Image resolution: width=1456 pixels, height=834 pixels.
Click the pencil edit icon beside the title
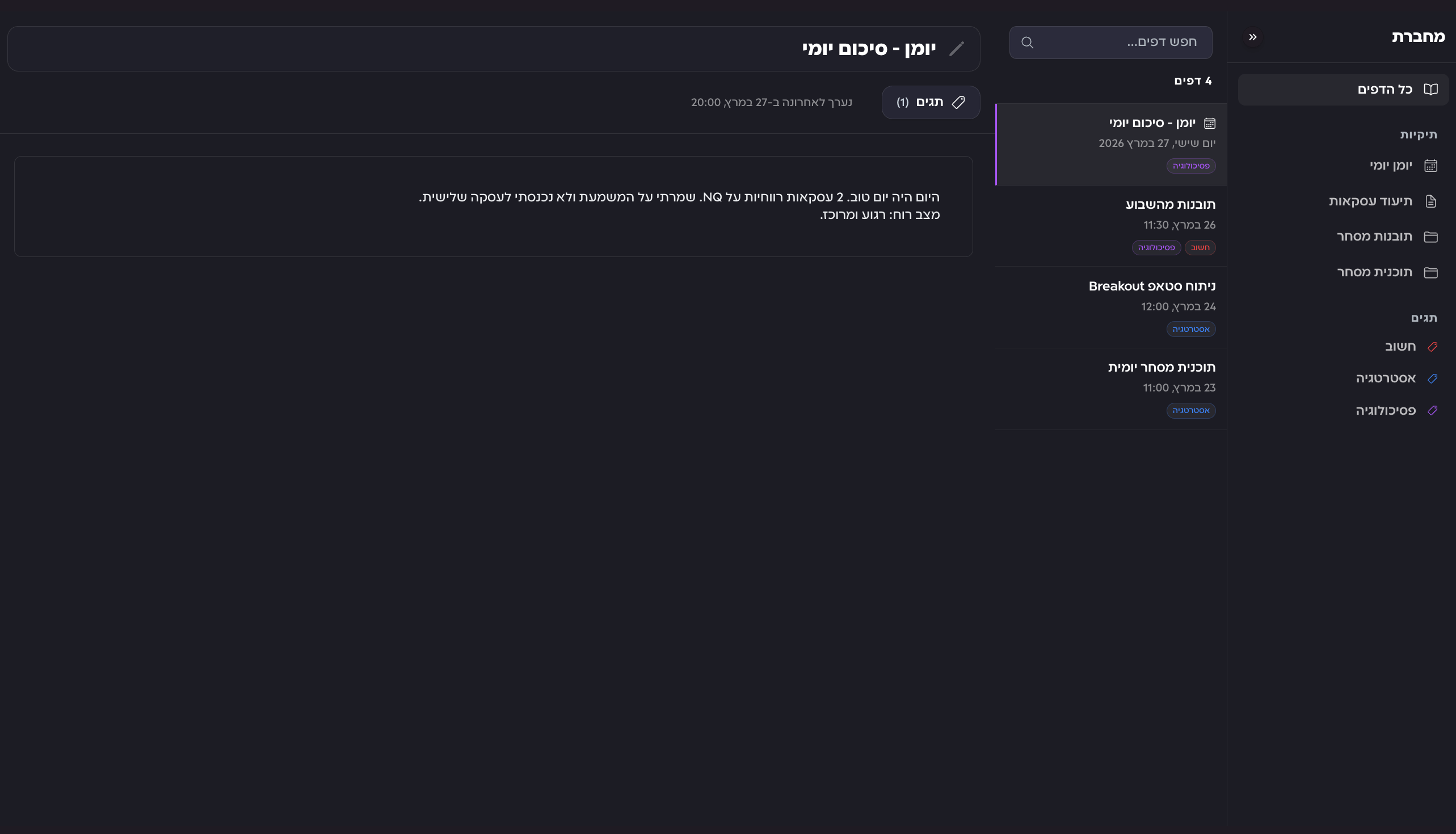[x=957, y=49]
